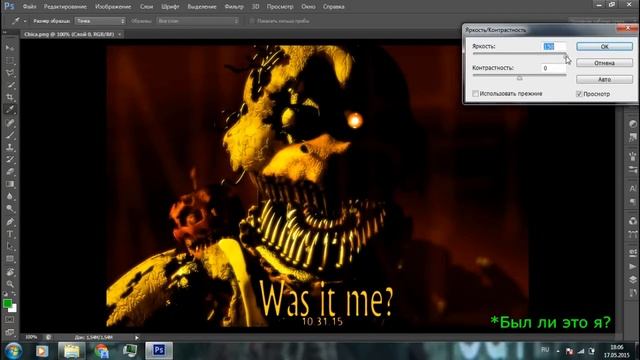Switch to the Chica.png document tab
The image size is (640, 360).
(x=69, y=34)
